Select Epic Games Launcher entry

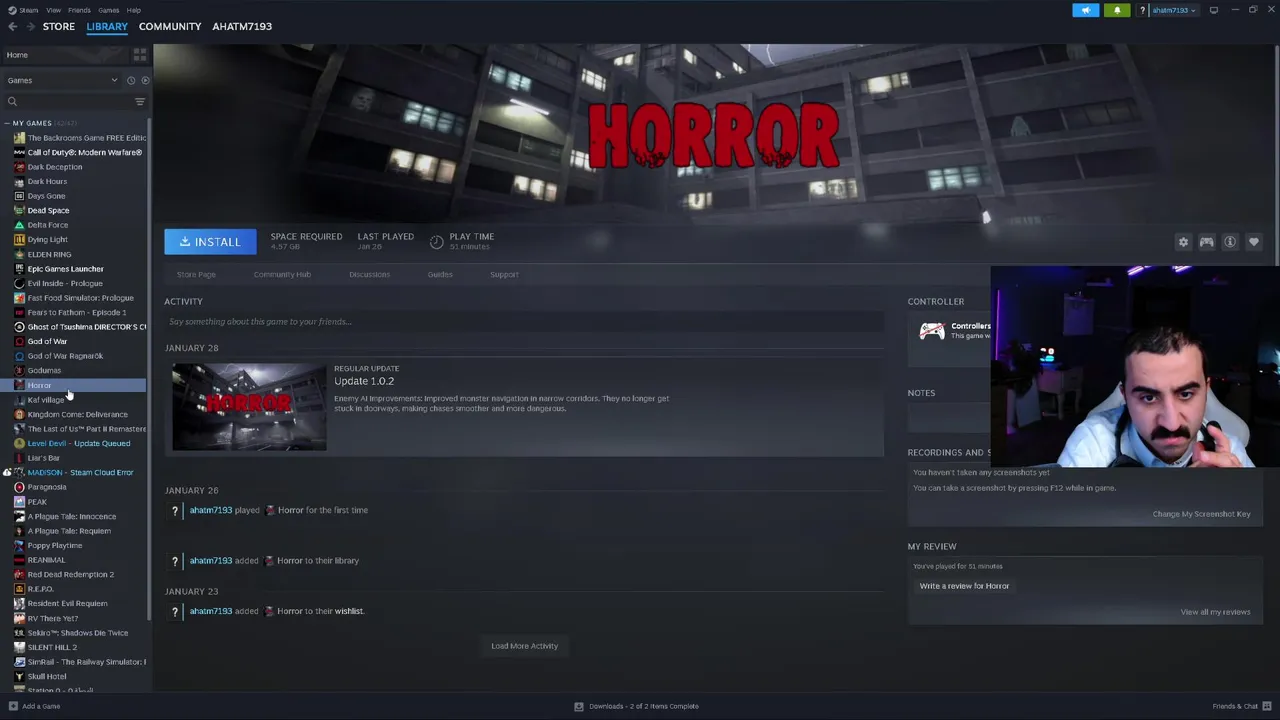65,268
